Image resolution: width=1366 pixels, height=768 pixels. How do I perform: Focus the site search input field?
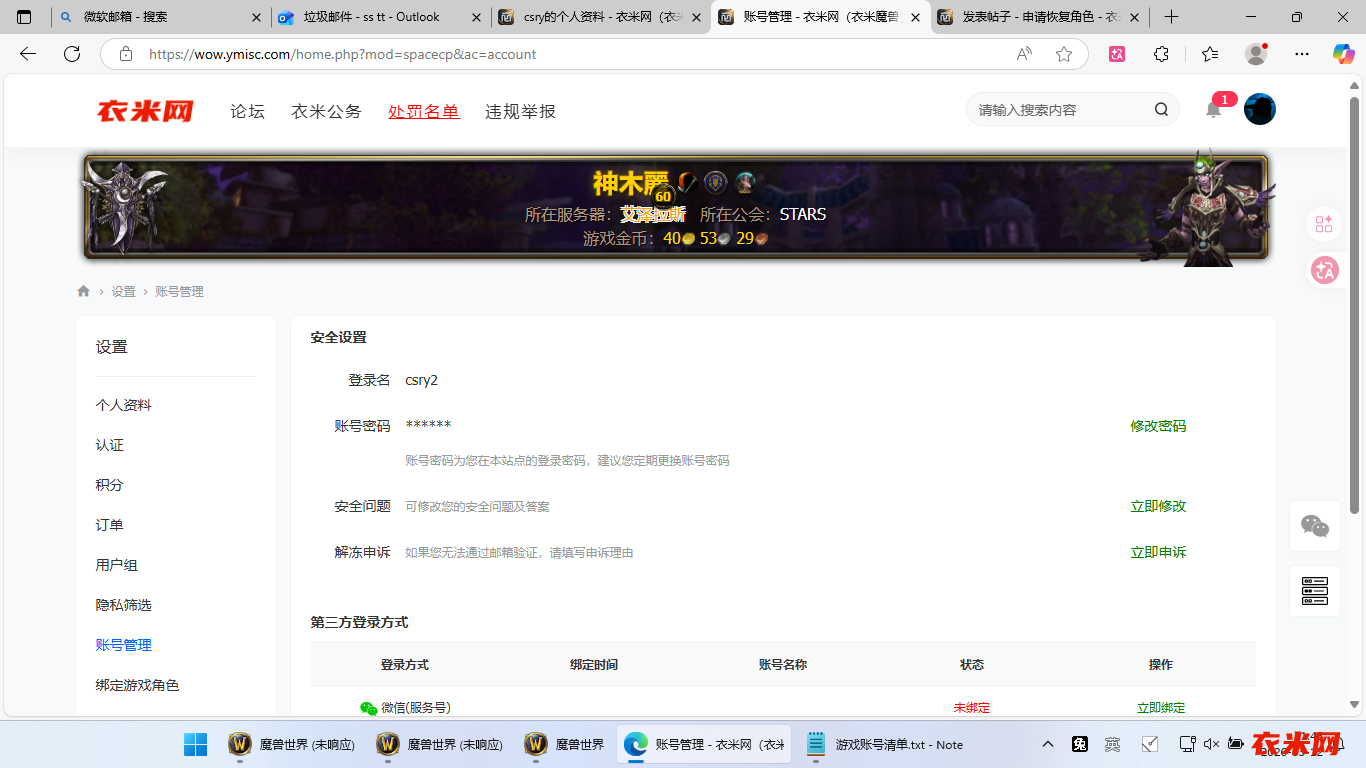pos(1060,110)
